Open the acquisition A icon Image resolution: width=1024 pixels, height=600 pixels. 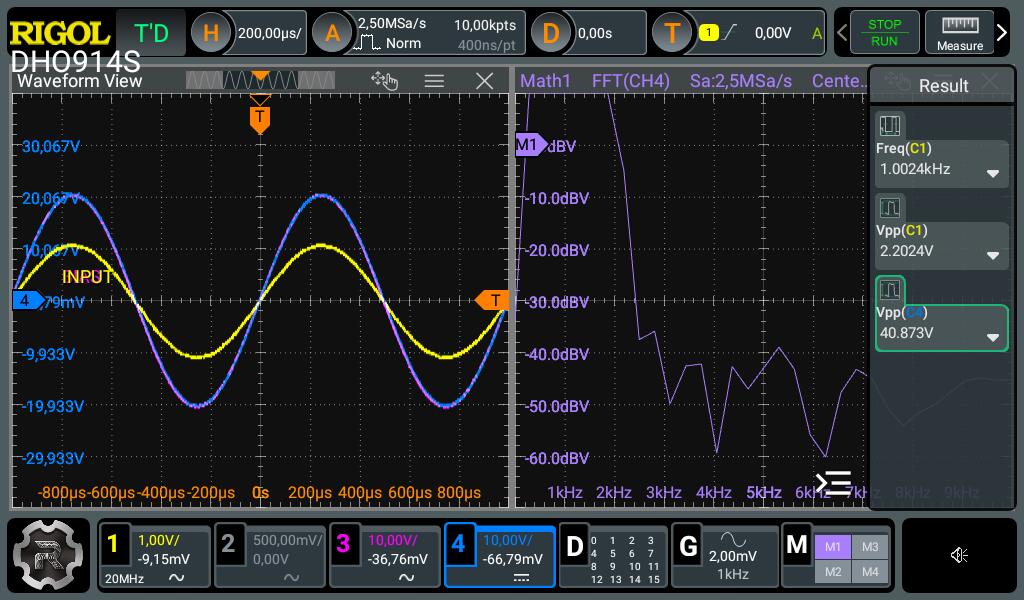(x=332, y=33)
